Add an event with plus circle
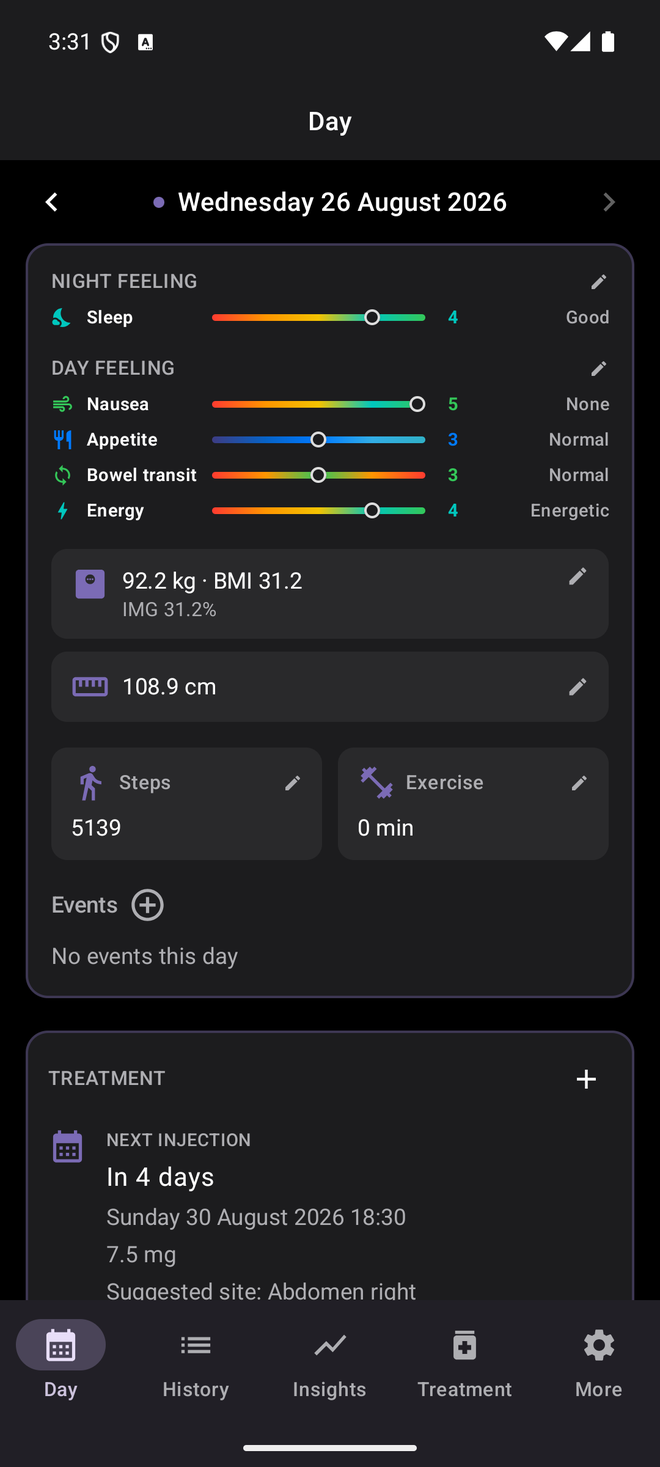The image size is (660, 1467). 148,905
